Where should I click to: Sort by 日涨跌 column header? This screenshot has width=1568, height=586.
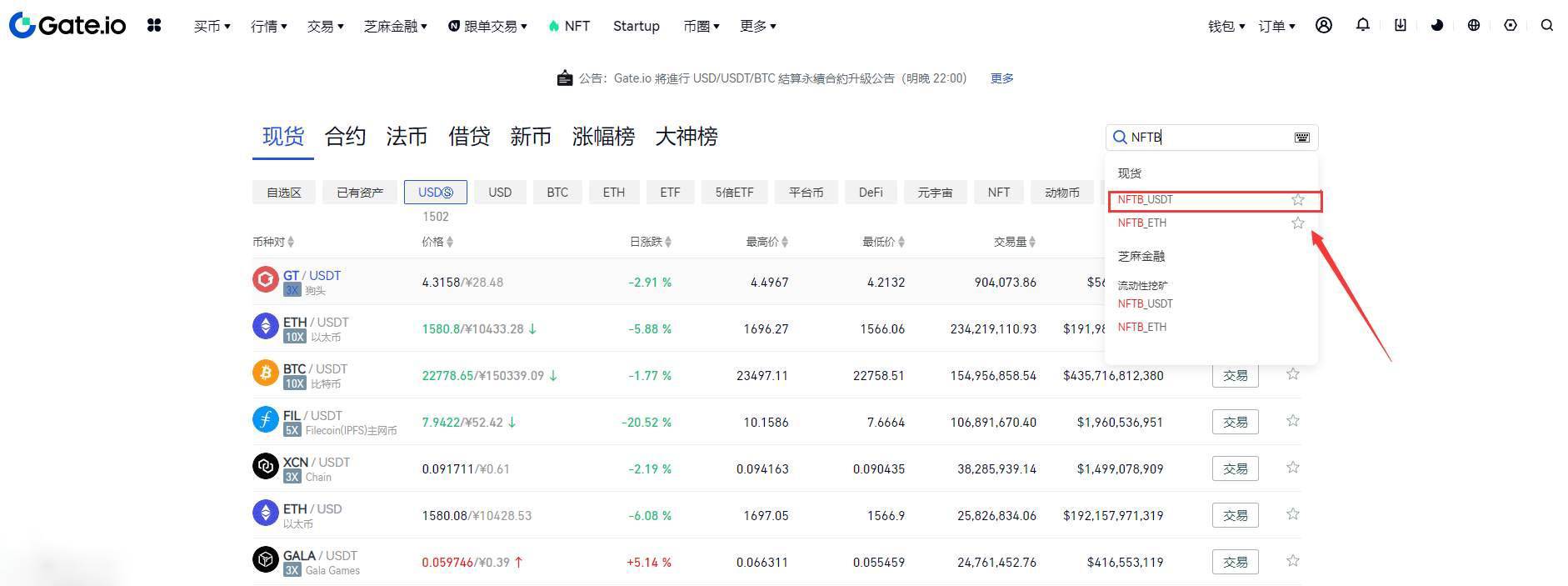(x=650, y=242)
